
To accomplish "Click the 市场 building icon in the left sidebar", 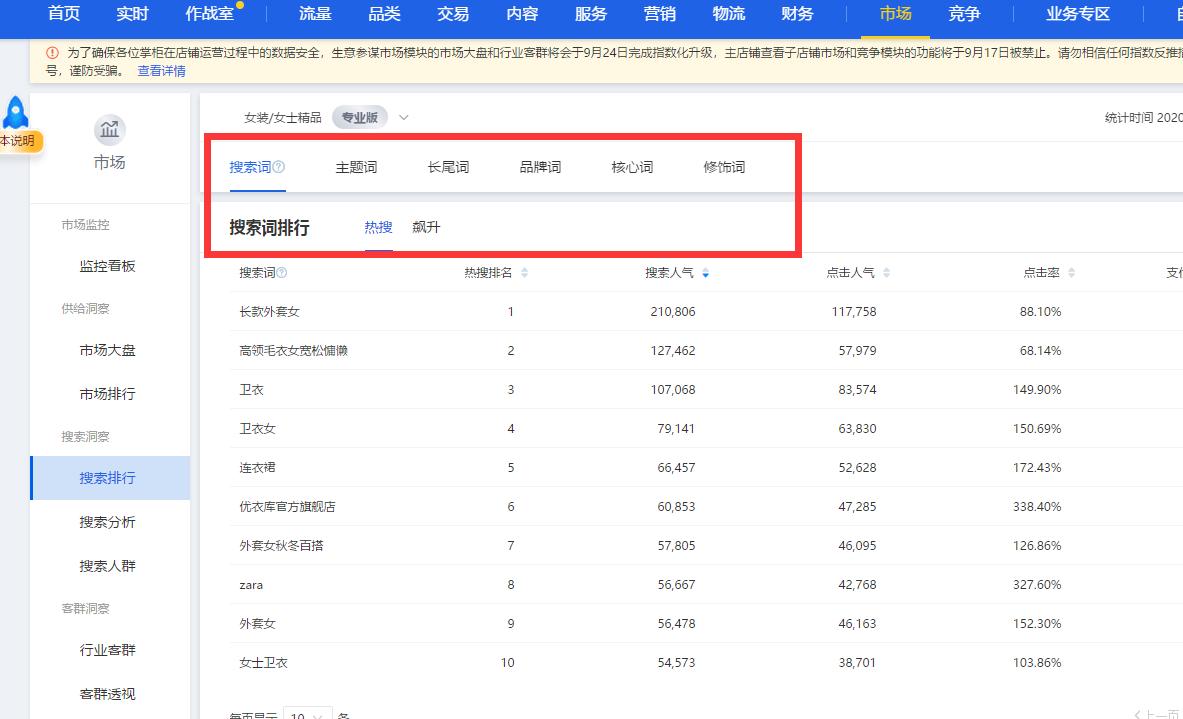I will 108,130.
